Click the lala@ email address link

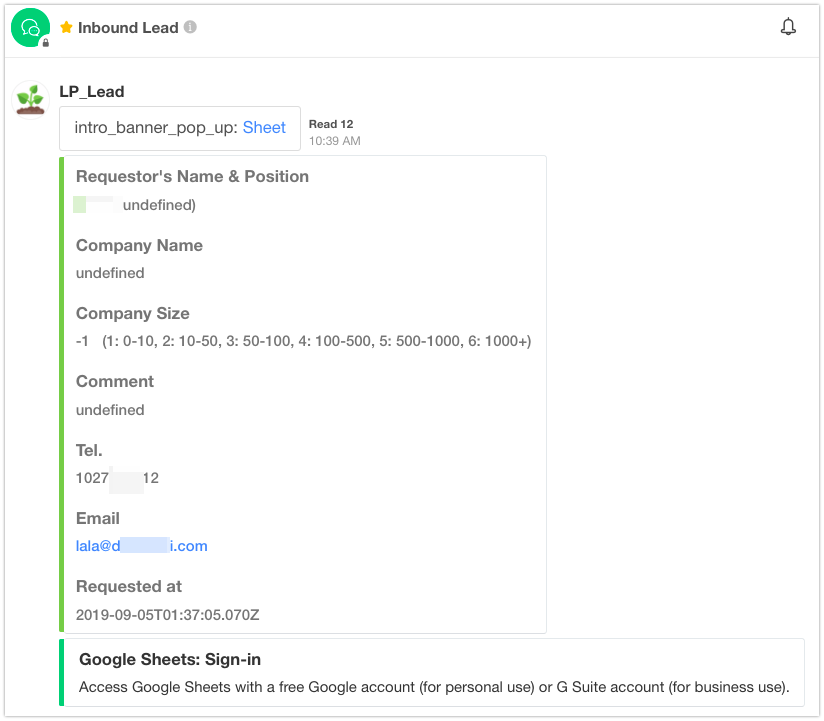click(x=141, y=546)
